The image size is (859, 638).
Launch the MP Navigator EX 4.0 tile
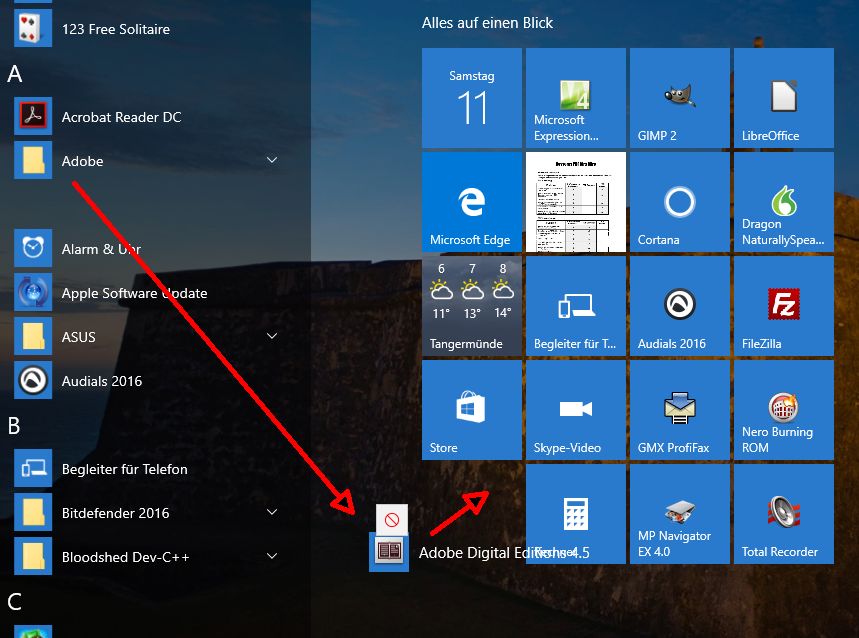680,514
